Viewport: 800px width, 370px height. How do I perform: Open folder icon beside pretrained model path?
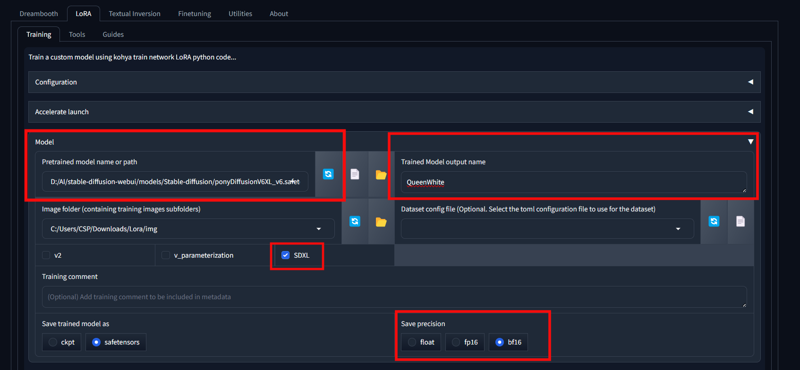point(381,174)
